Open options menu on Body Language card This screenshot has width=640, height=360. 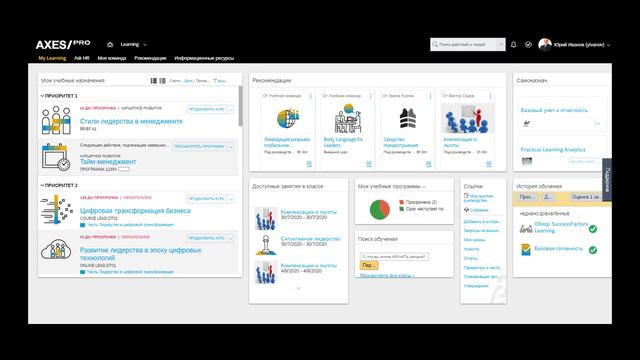(371, 96)
